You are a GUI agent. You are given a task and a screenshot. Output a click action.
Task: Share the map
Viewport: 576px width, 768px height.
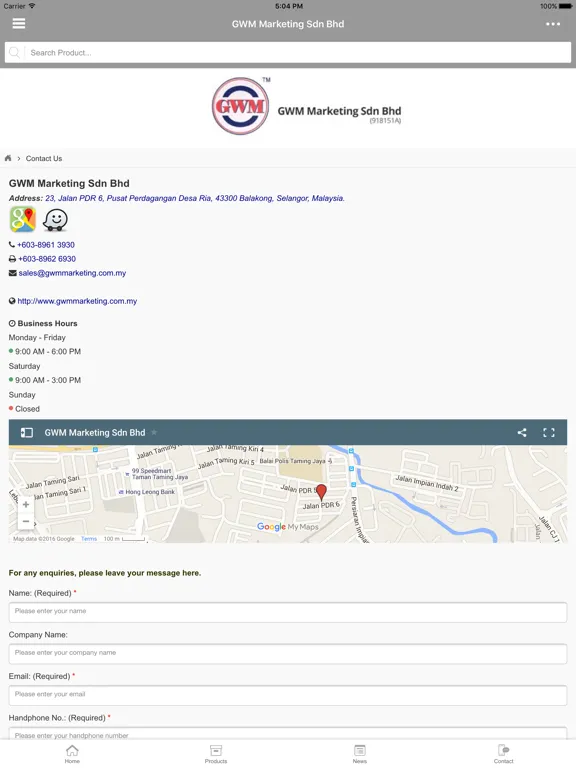522,432
